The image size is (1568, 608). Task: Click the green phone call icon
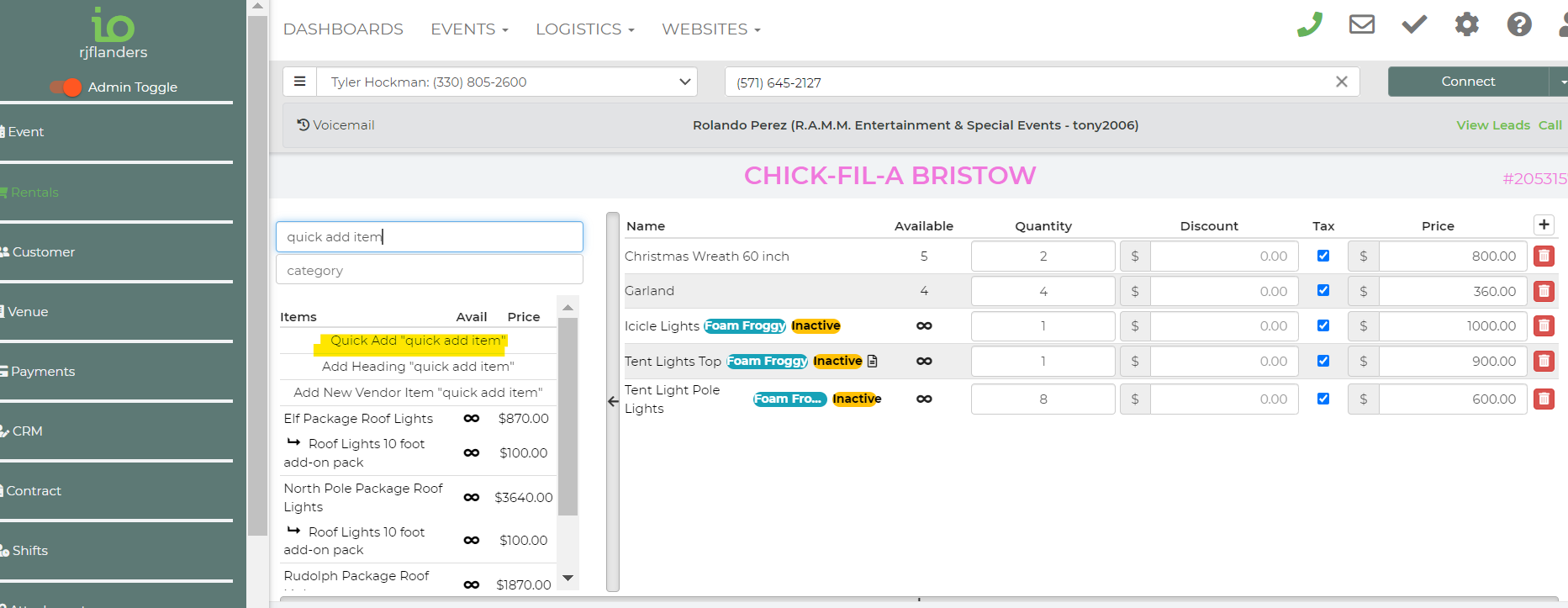1309,25
